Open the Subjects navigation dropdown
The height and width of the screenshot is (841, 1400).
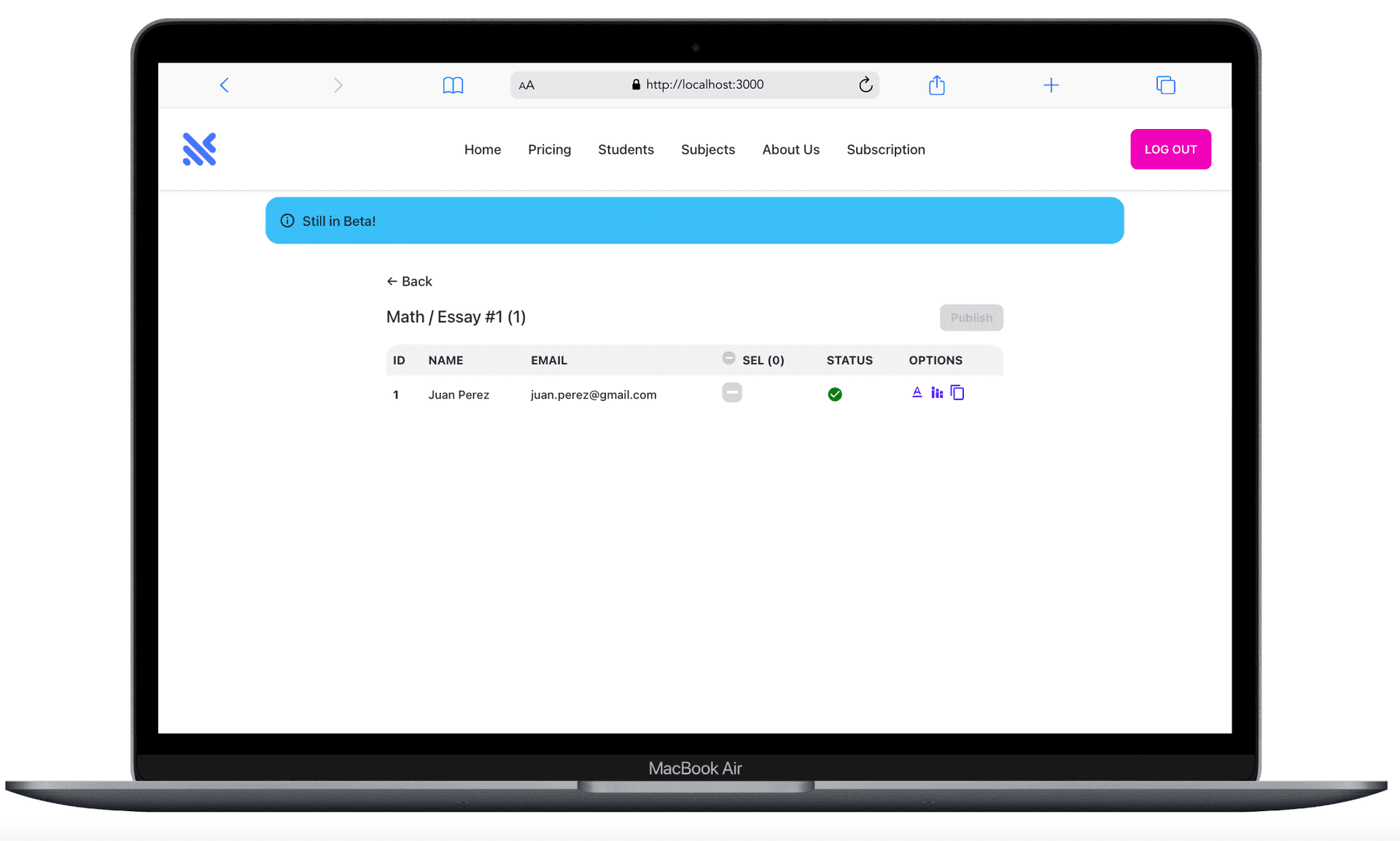pyautogui.click(x=707, y=149)
